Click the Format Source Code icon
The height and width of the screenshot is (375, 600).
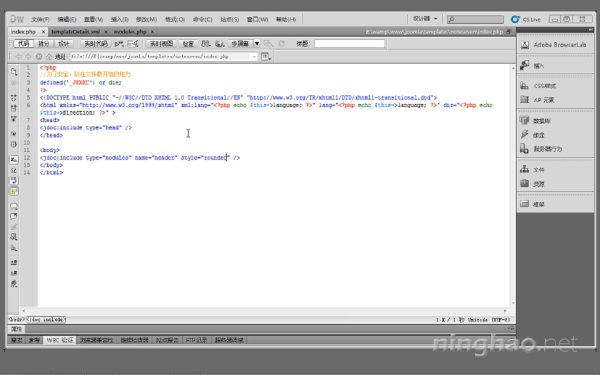coord(14,284)
